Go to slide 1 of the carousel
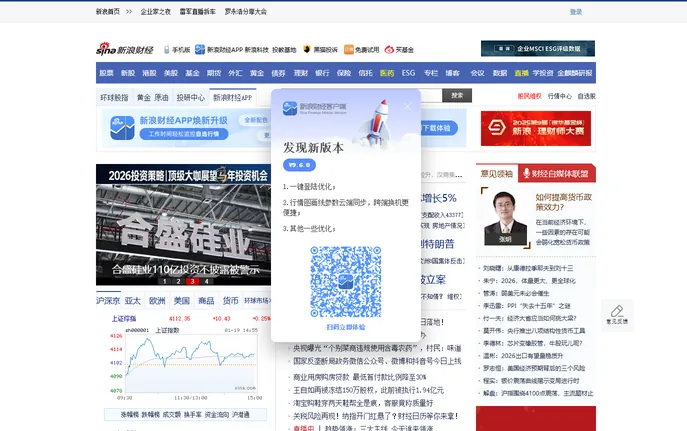The image size is (687, 431). point(164,281)
